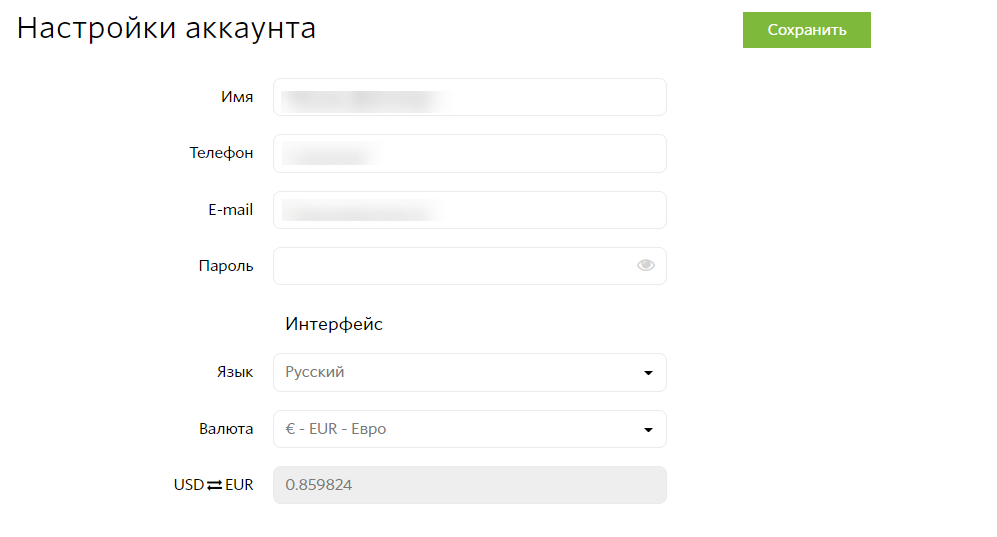997x537 pixels.
Task: Open the Валюта currency dropdown
Action: click(470, 429)
